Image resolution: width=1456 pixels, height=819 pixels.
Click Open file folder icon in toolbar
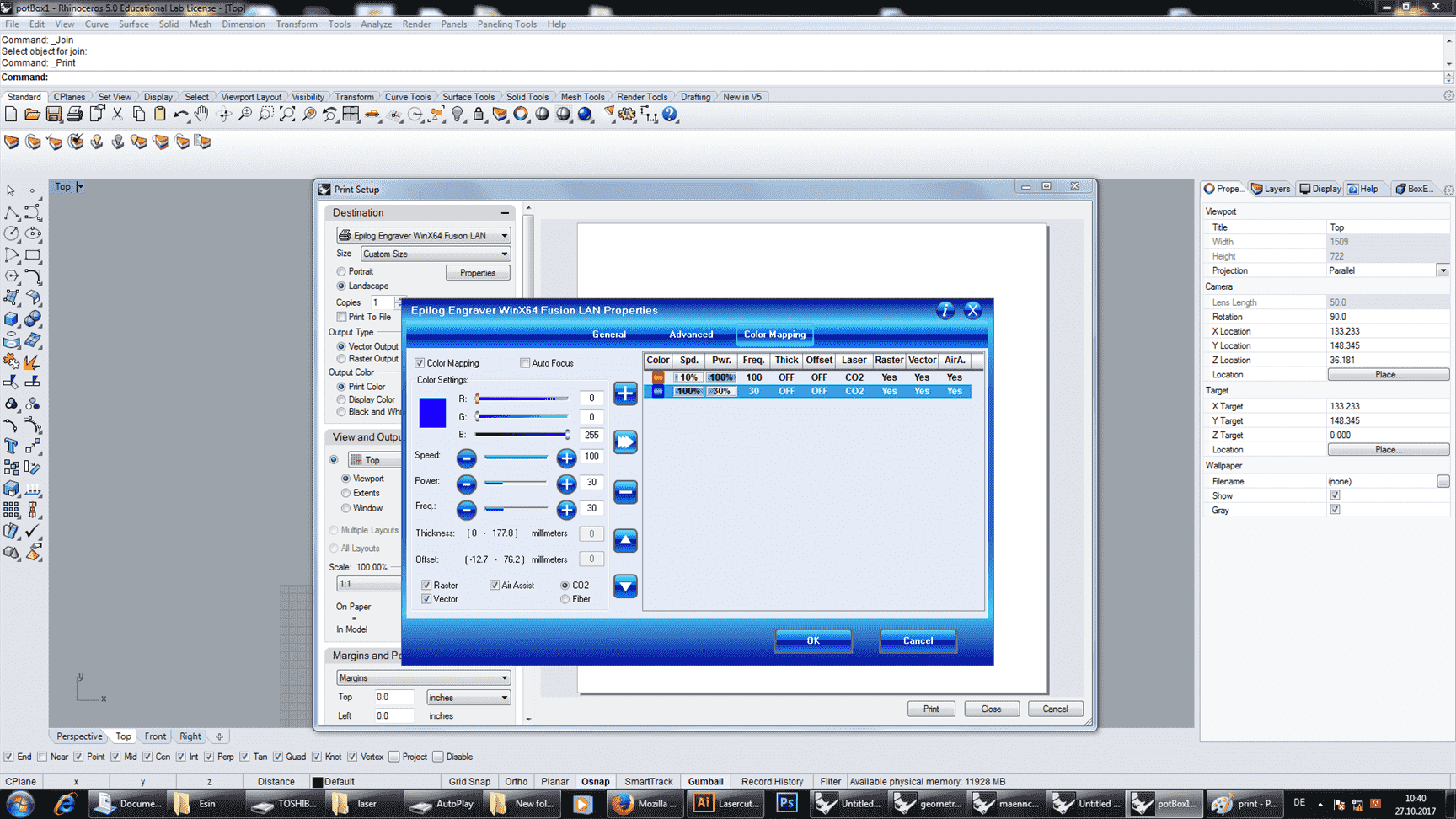[32, 115]
